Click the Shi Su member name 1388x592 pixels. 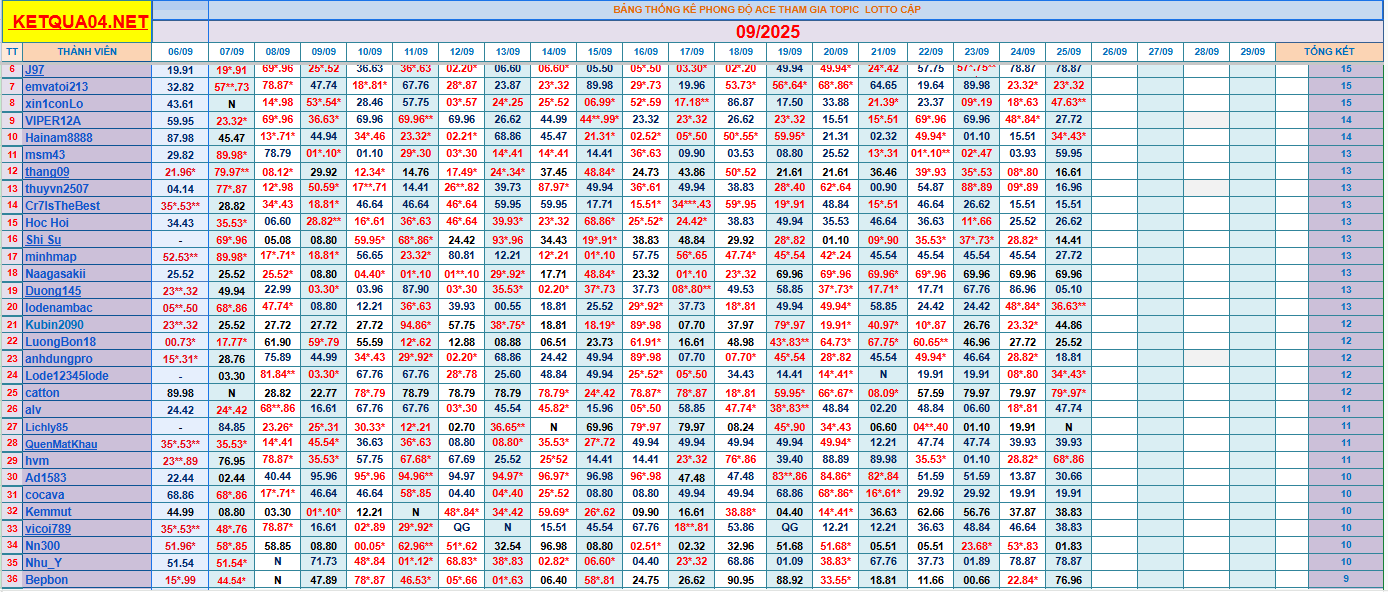point(43,240)
